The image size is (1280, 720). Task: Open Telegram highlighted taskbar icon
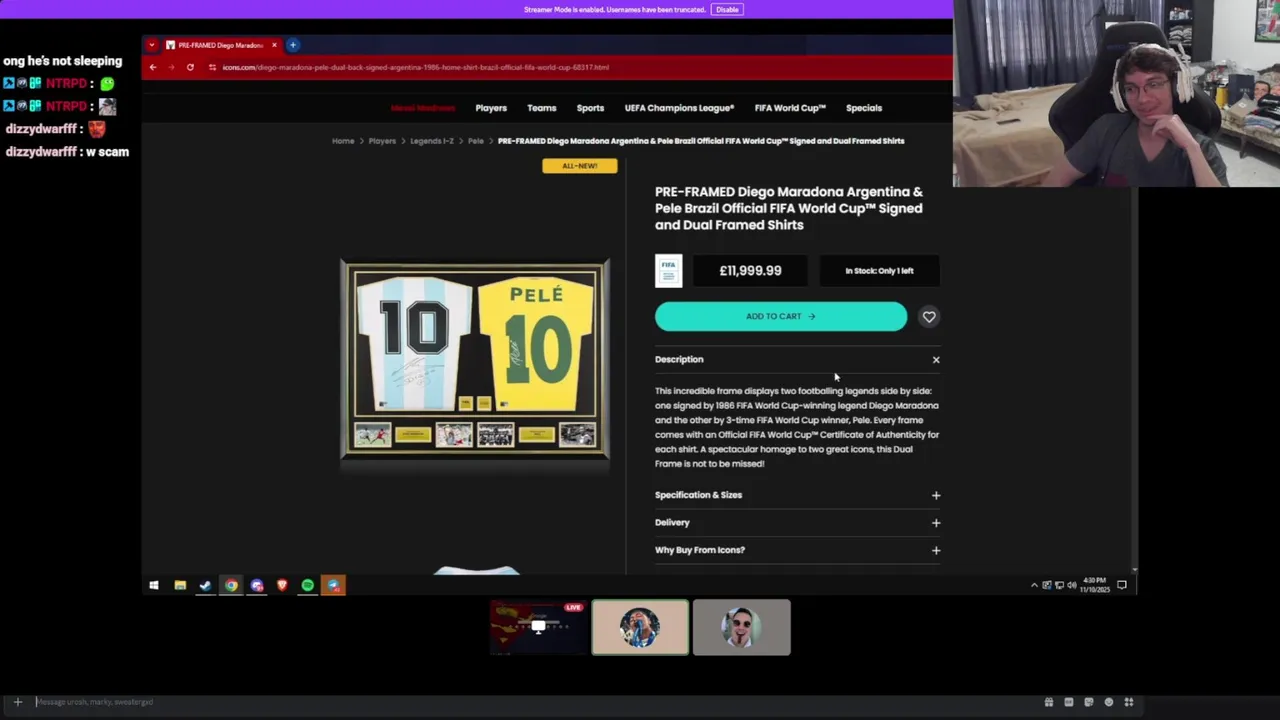[x=333, y=585]
